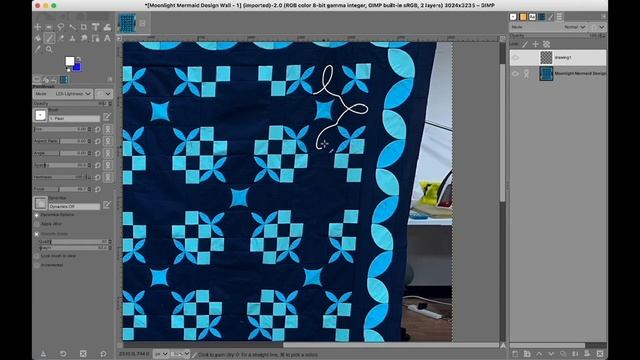The width and height of the screenshot is (640, 360).
Task: Select the Color Picker tool
Action: click(x=38, y=50)
